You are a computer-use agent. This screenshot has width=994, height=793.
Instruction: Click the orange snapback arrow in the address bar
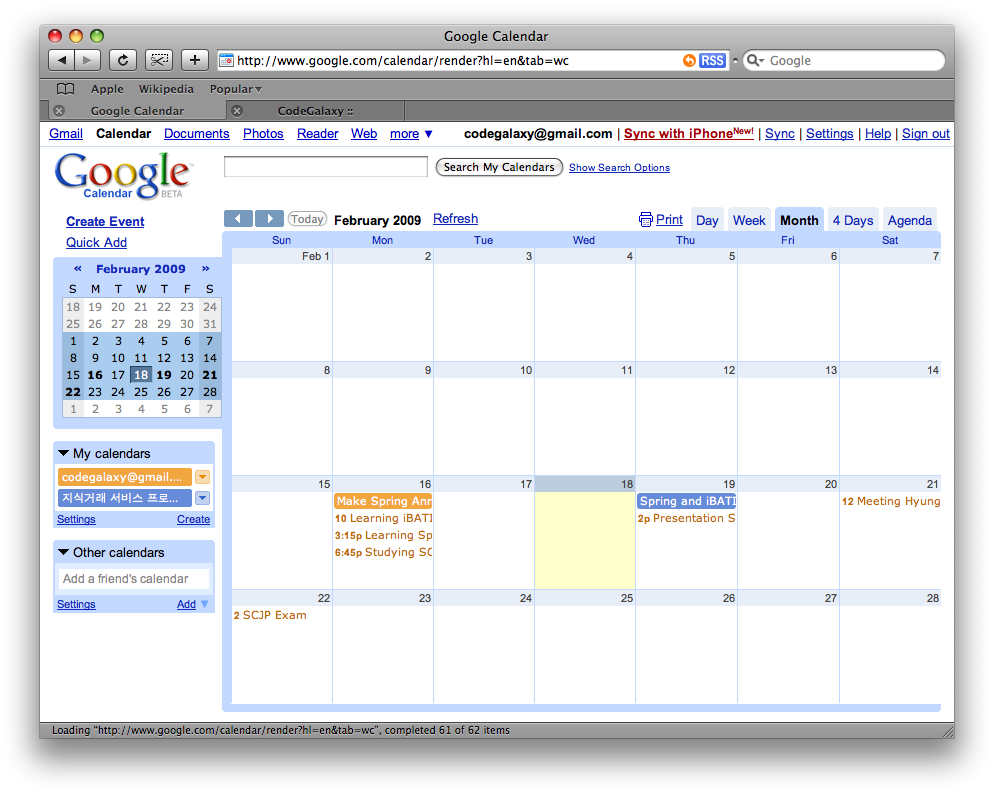(x=689, y=60)
